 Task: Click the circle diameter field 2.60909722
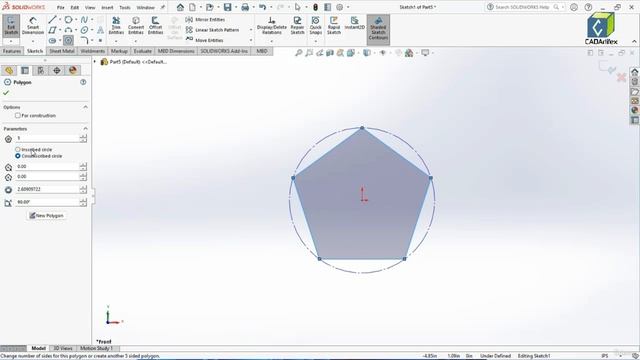click(47, 189)
